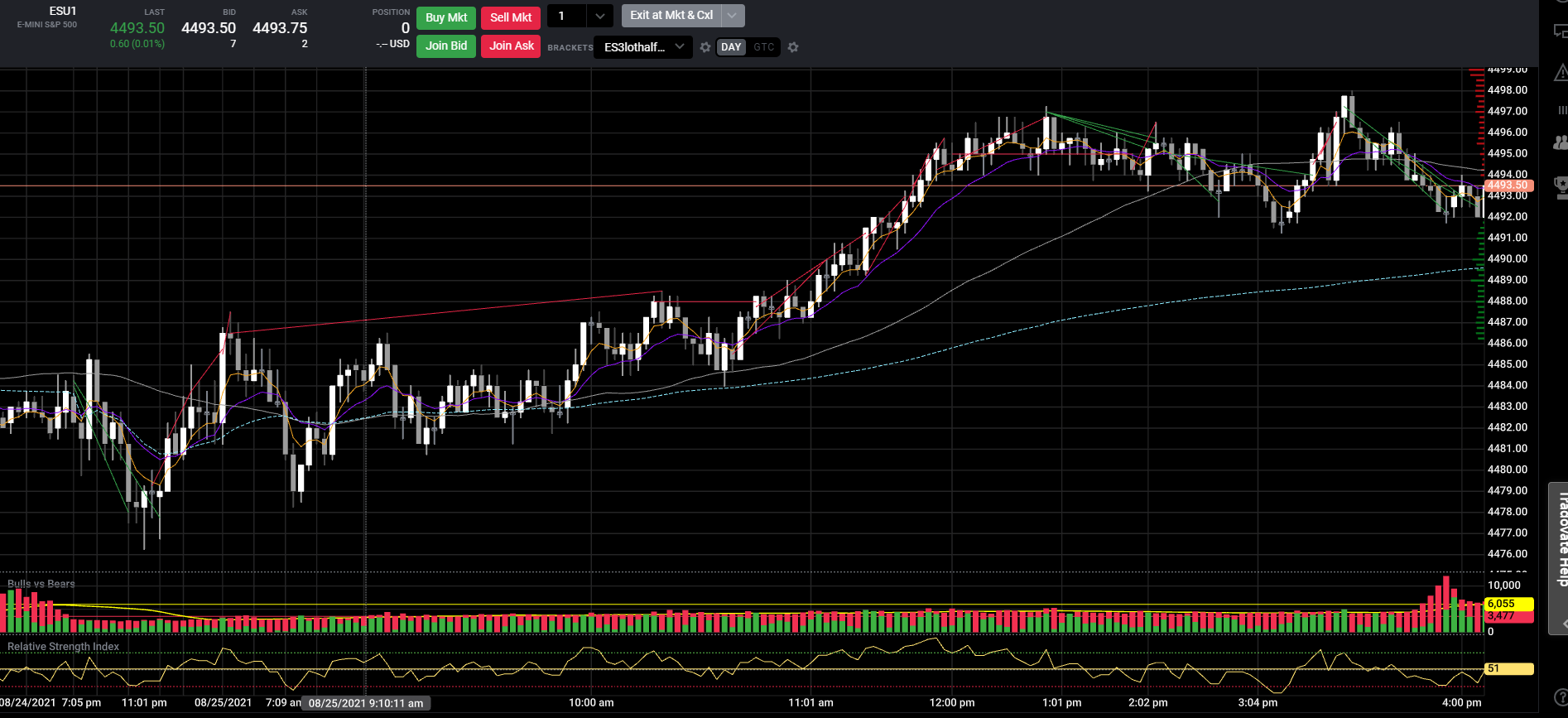The image size is (1568, 718).
Task: Click the ESU1 symbol name
Action: pos(63,11)
